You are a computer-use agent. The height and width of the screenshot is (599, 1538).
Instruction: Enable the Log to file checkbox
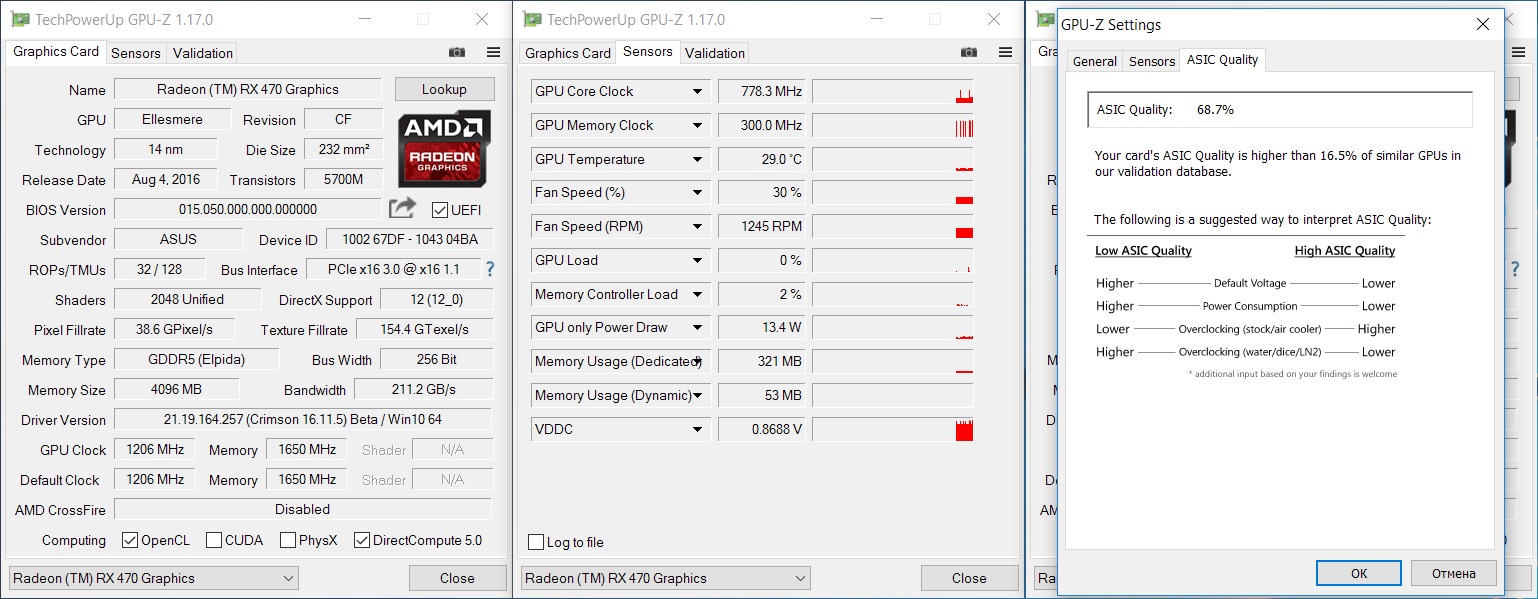pos(536,542)
